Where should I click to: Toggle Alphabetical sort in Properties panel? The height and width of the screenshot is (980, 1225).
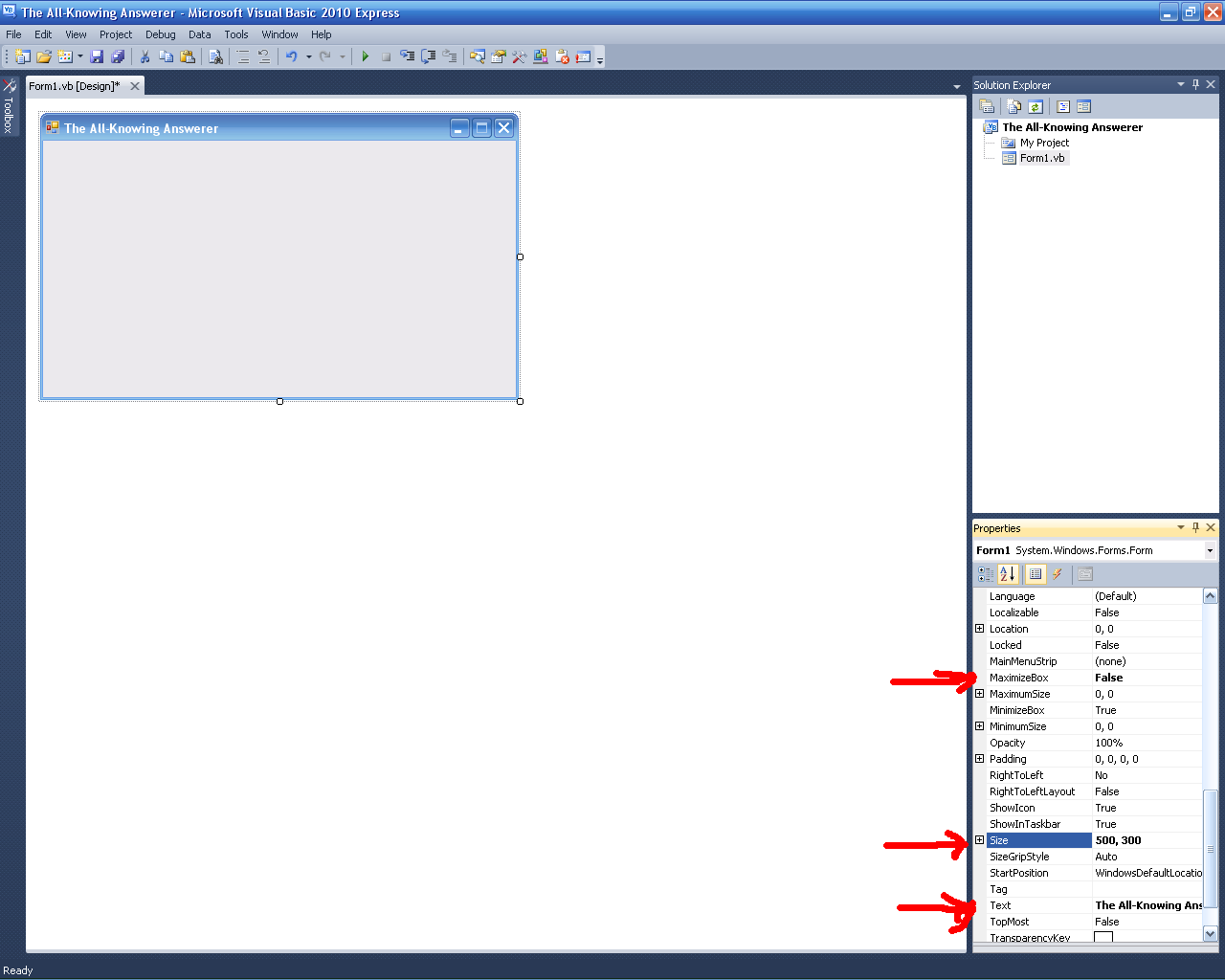click(1007, 574)
